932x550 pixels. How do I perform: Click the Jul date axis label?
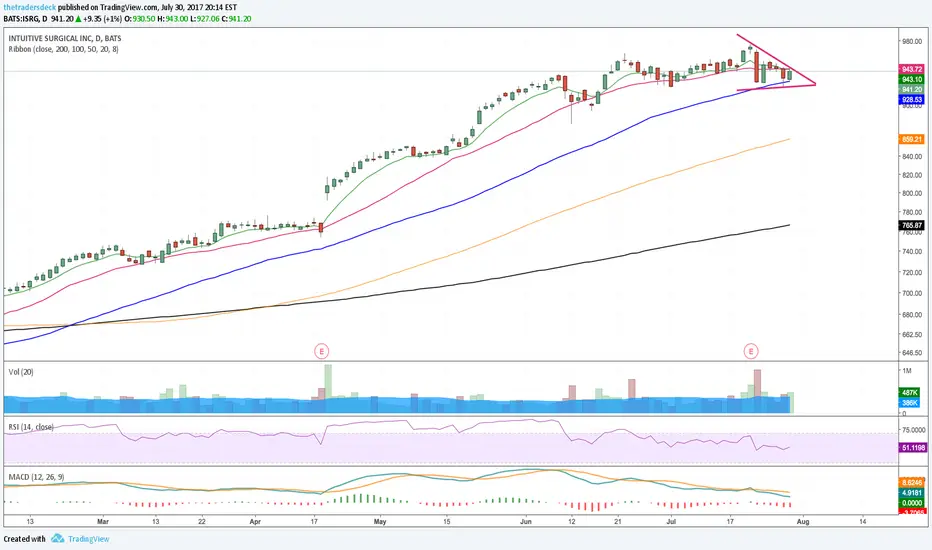[671, 521]
